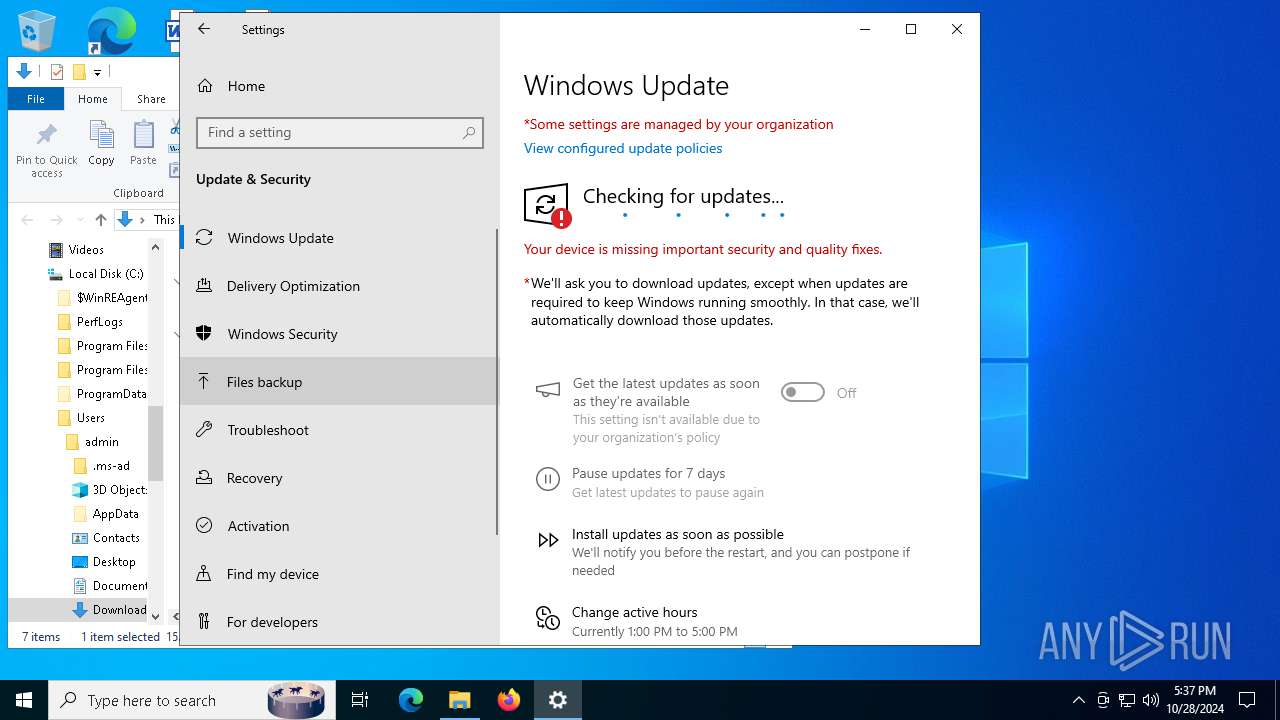Open Microsoft Edge desktop shortcut

pos(110,31)
